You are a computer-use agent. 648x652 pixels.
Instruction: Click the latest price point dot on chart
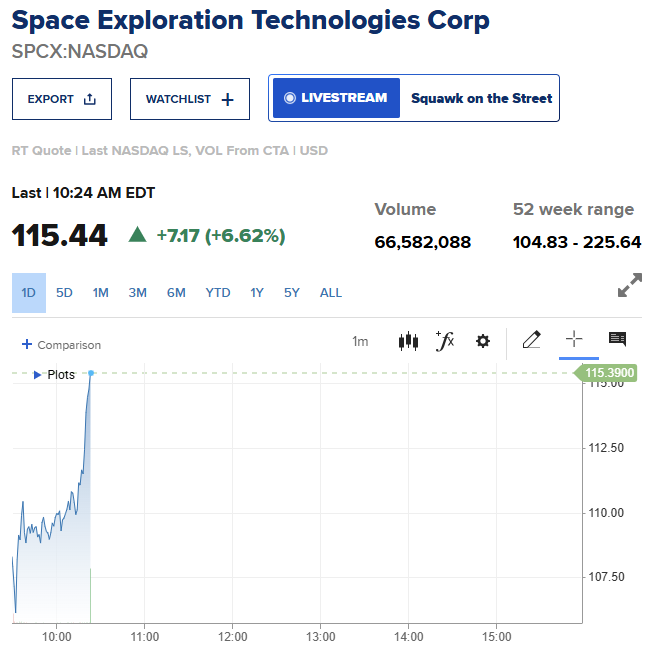click(91, 373)
